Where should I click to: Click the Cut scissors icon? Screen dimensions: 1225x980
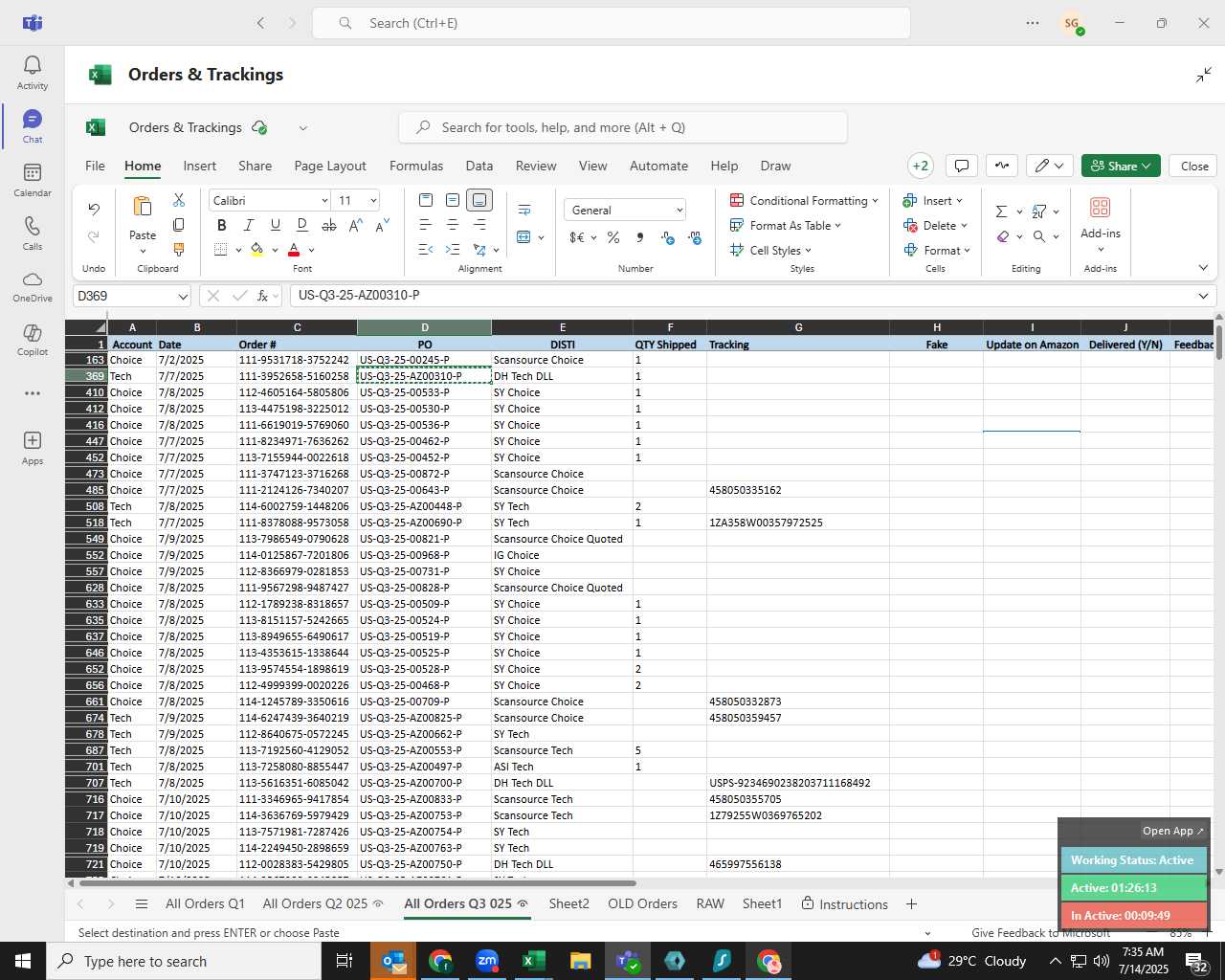point(179,200)
